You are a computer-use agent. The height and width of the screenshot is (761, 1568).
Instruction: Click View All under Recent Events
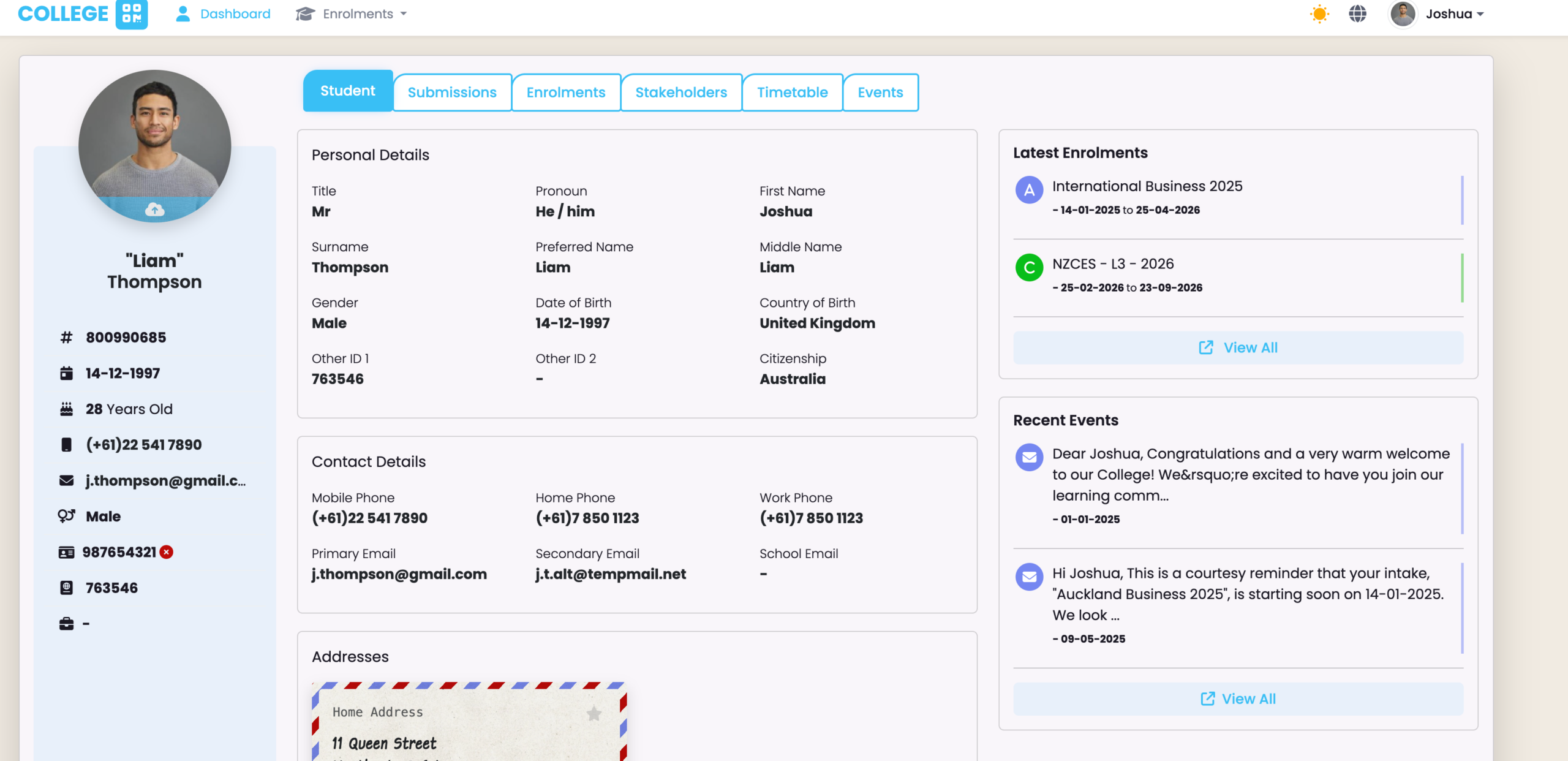tap(1238, 699)
